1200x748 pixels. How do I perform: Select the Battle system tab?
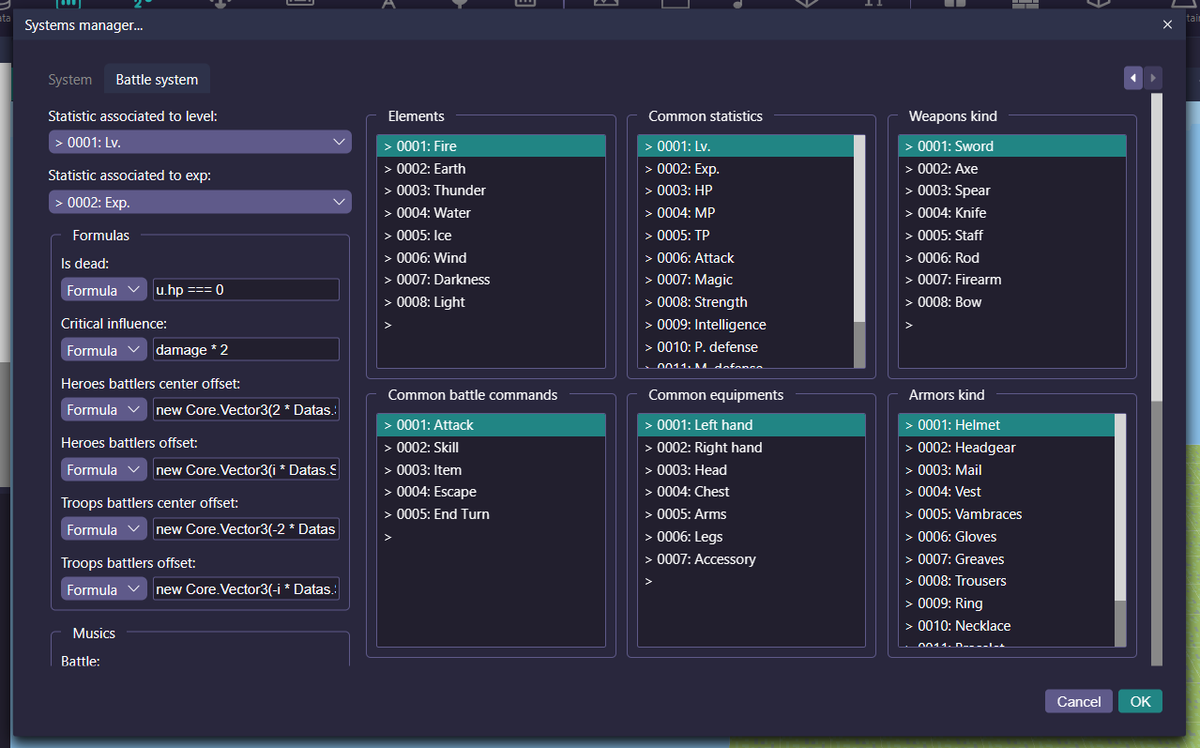(157, 79)
